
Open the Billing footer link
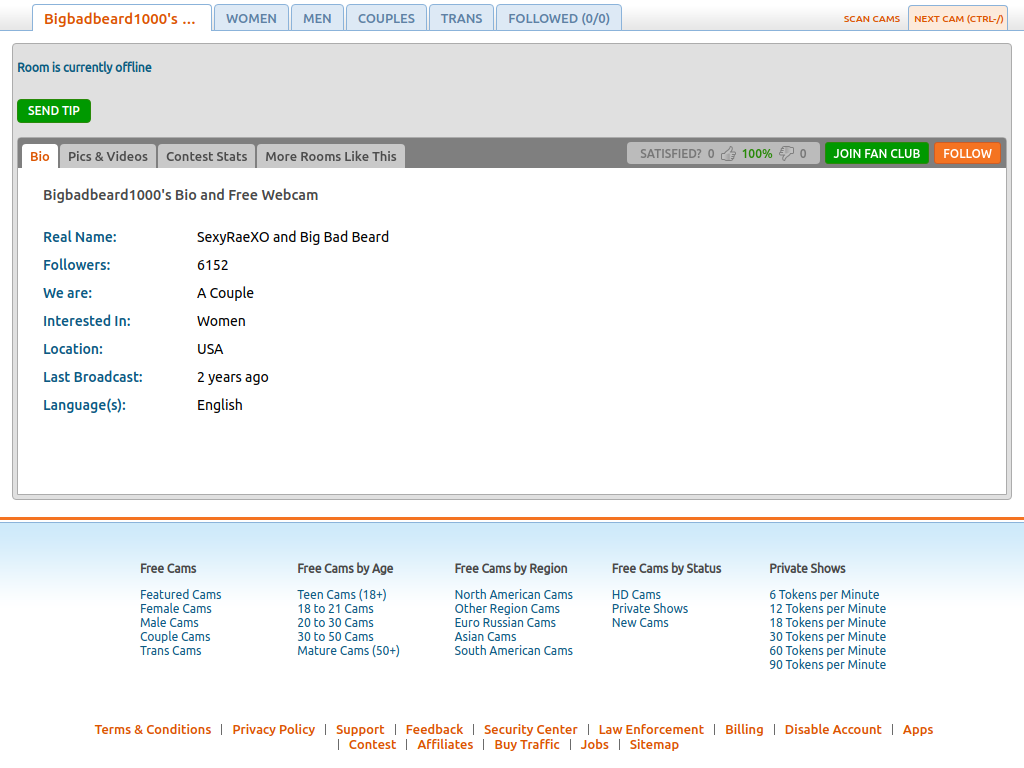744,729
